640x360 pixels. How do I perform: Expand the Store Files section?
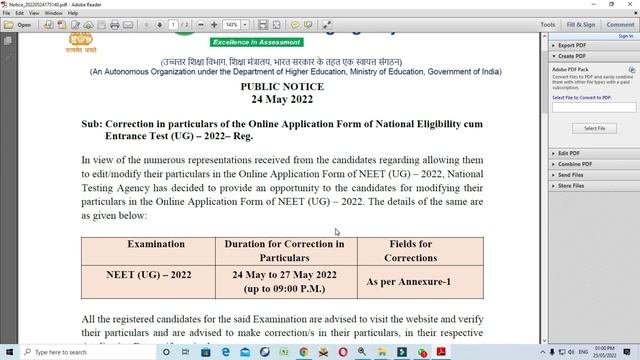pos(594,186)
